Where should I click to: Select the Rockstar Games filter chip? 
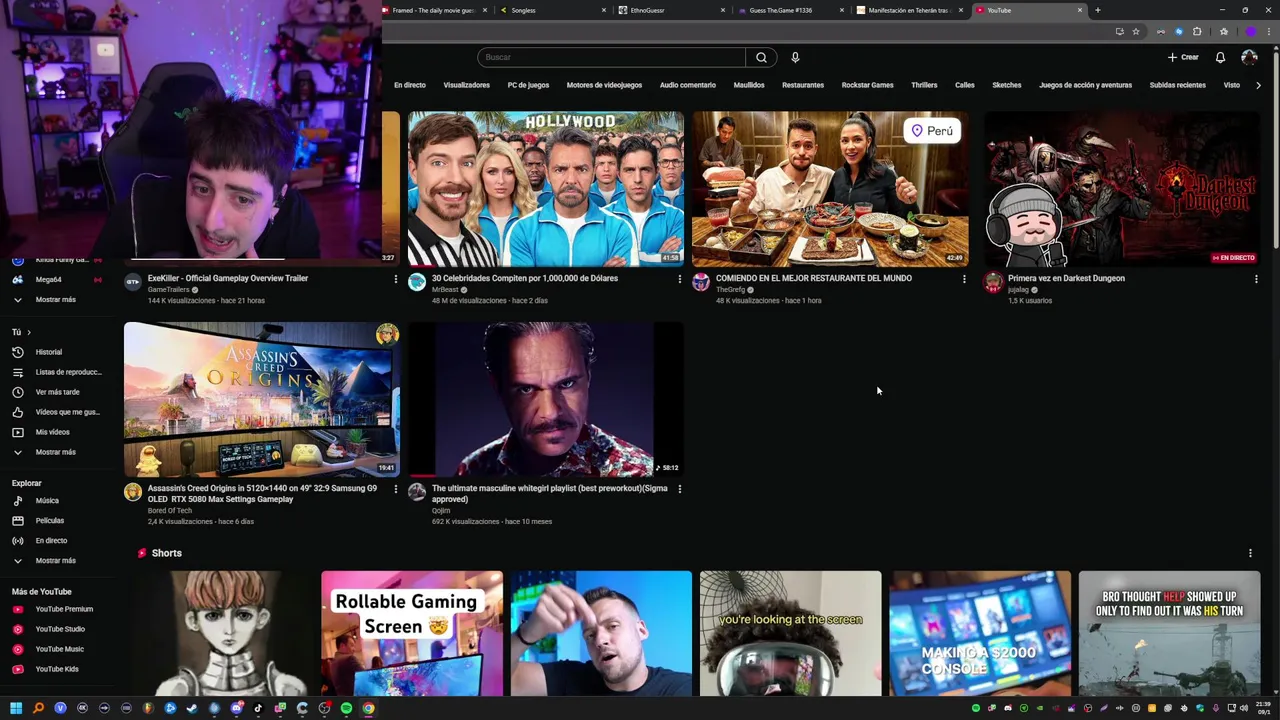click(868, 85)
